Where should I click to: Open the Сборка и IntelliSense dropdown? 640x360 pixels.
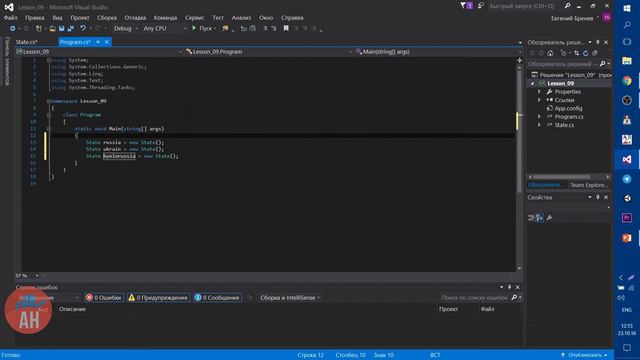point(290,298)
